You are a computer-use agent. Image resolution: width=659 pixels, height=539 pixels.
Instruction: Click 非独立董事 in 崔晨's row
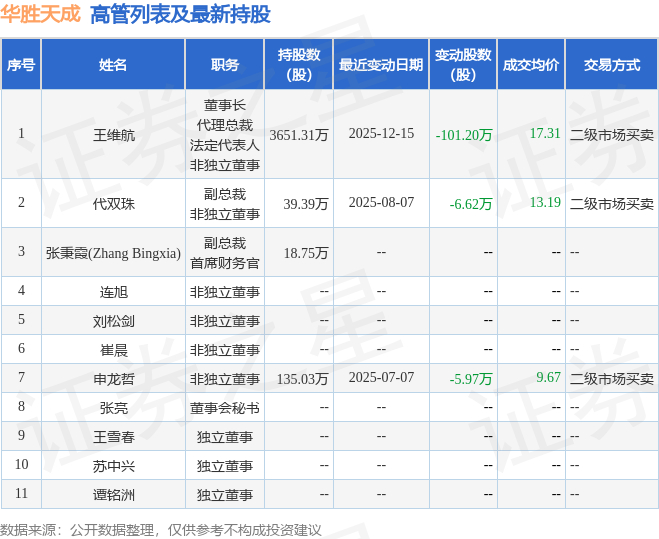[225, 350]
